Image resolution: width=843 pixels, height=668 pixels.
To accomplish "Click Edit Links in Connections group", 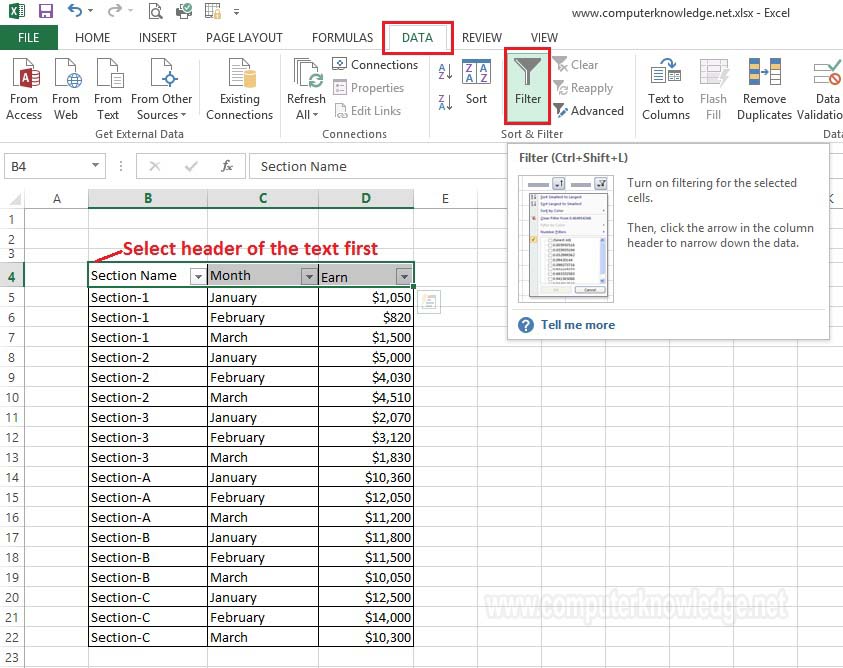I will [x=367, y=111].
